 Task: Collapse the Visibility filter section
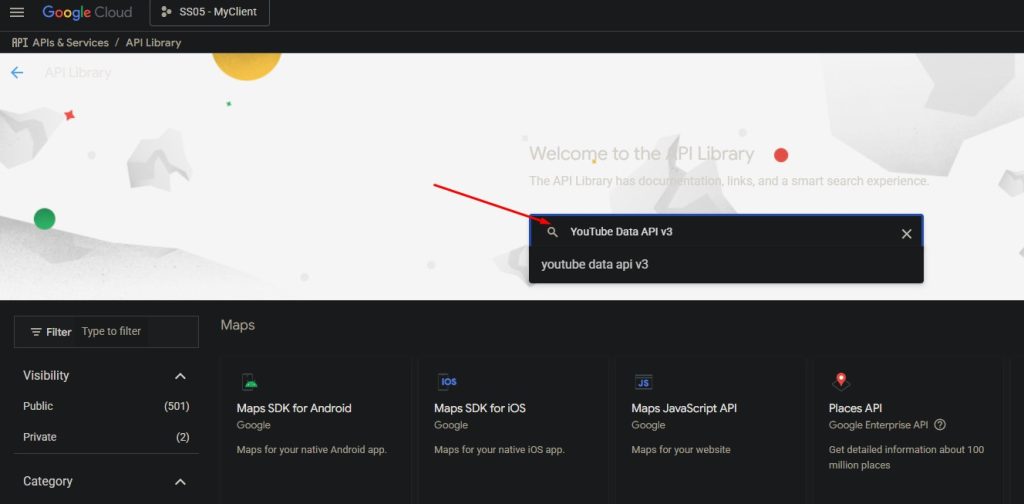180,376
